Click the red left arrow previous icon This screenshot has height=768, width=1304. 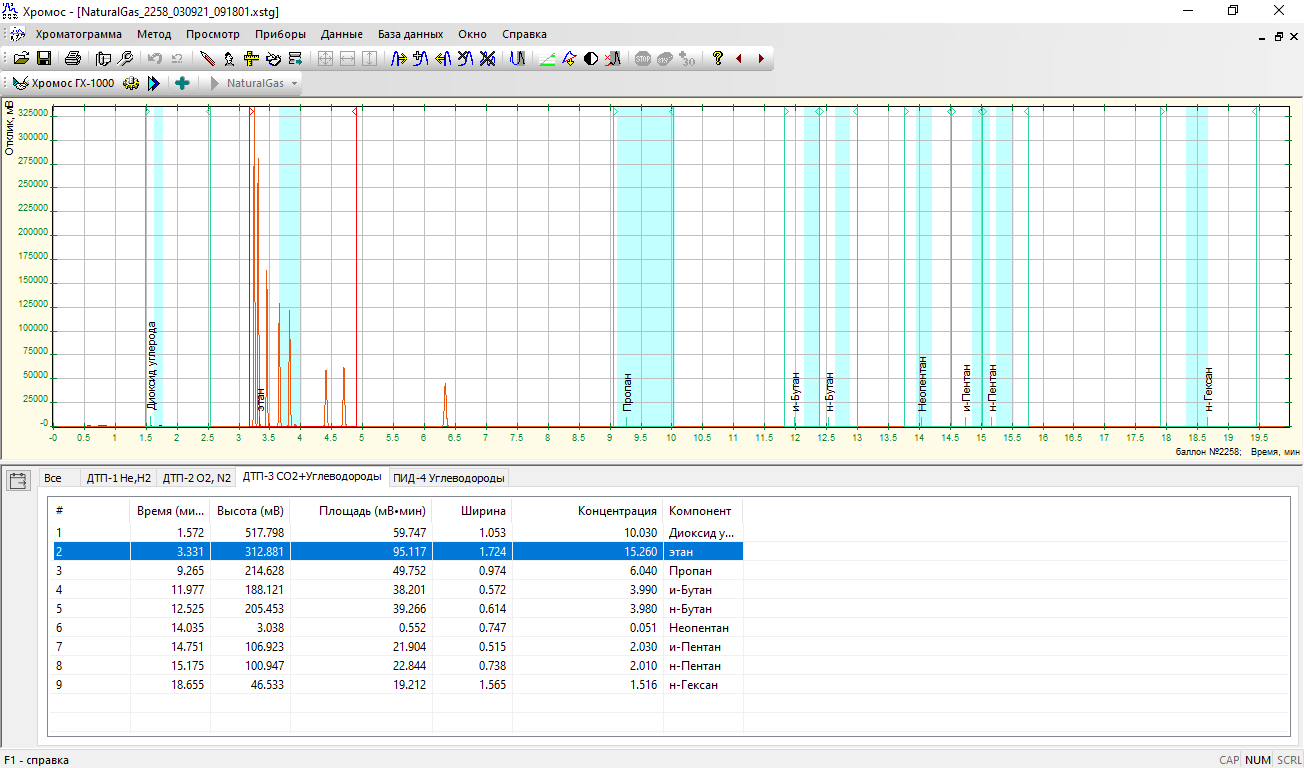[739, 59]
